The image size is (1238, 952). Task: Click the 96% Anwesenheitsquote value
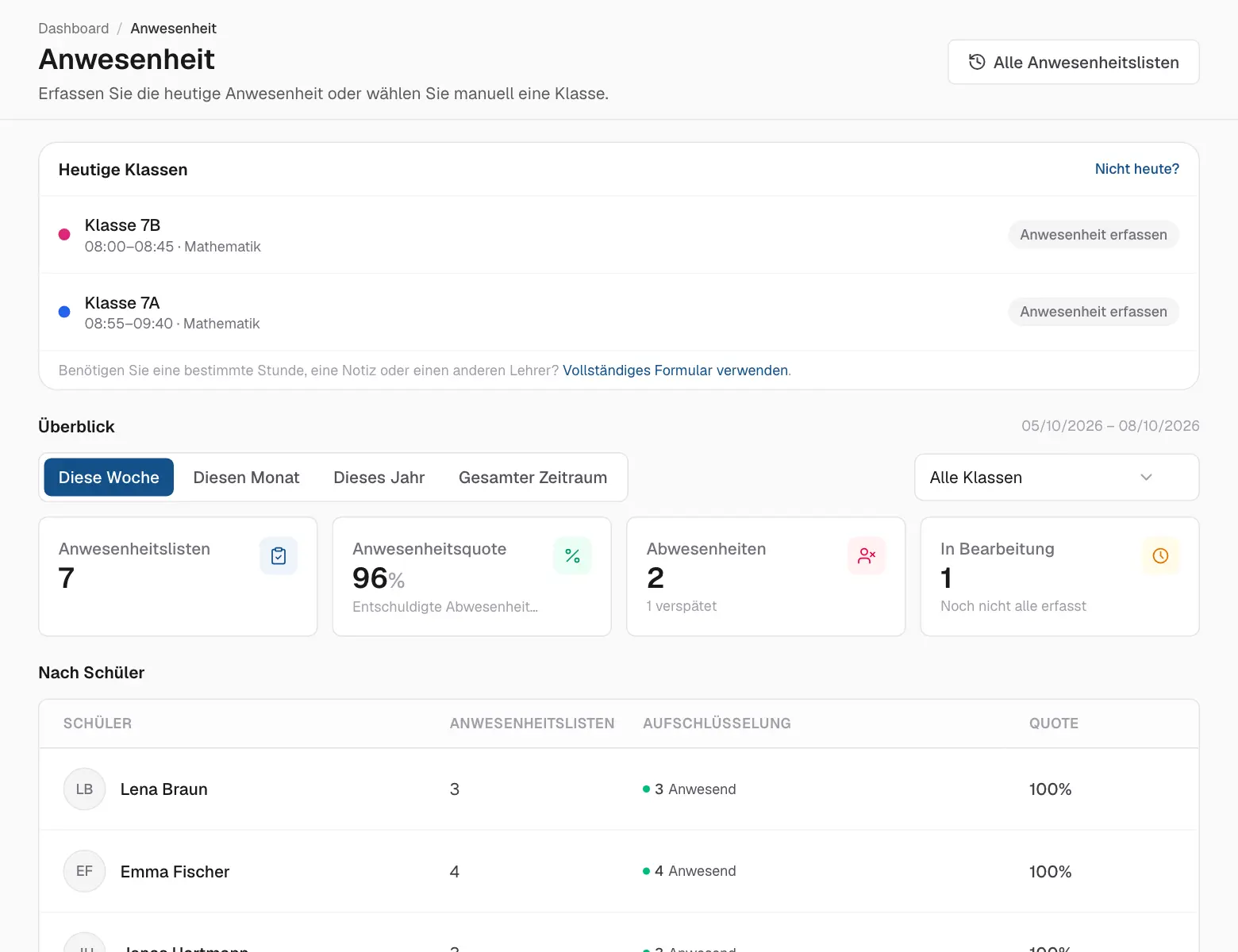click(379, 578)
